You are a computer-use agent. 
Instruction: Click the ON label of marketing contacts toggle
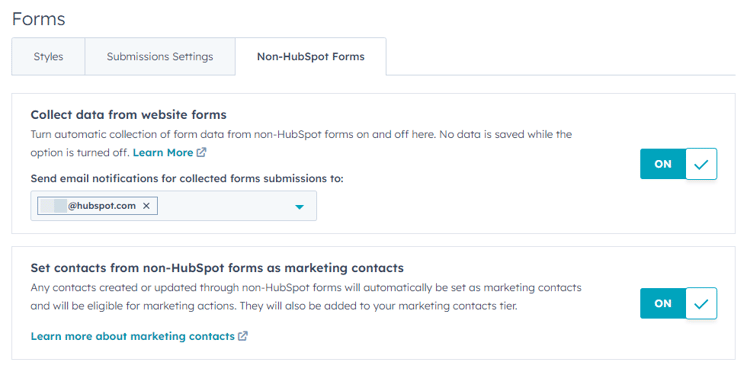coord(663,304)
